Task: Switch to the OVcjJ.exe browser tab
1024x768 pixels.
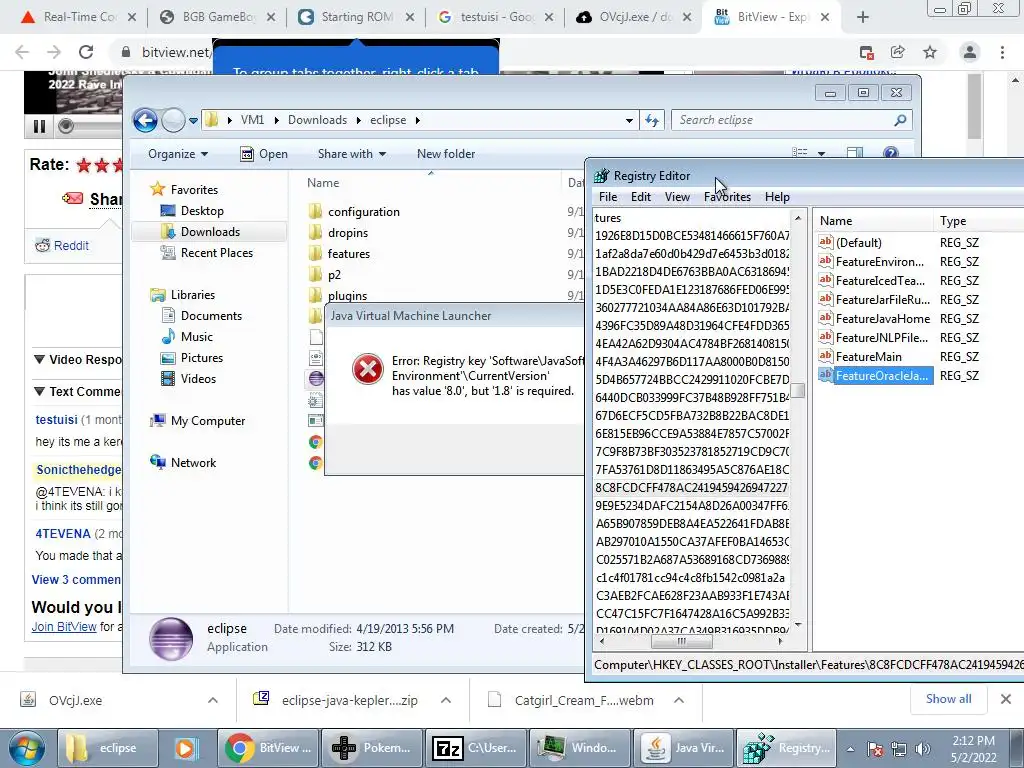Action: click(x=633, y=17)
